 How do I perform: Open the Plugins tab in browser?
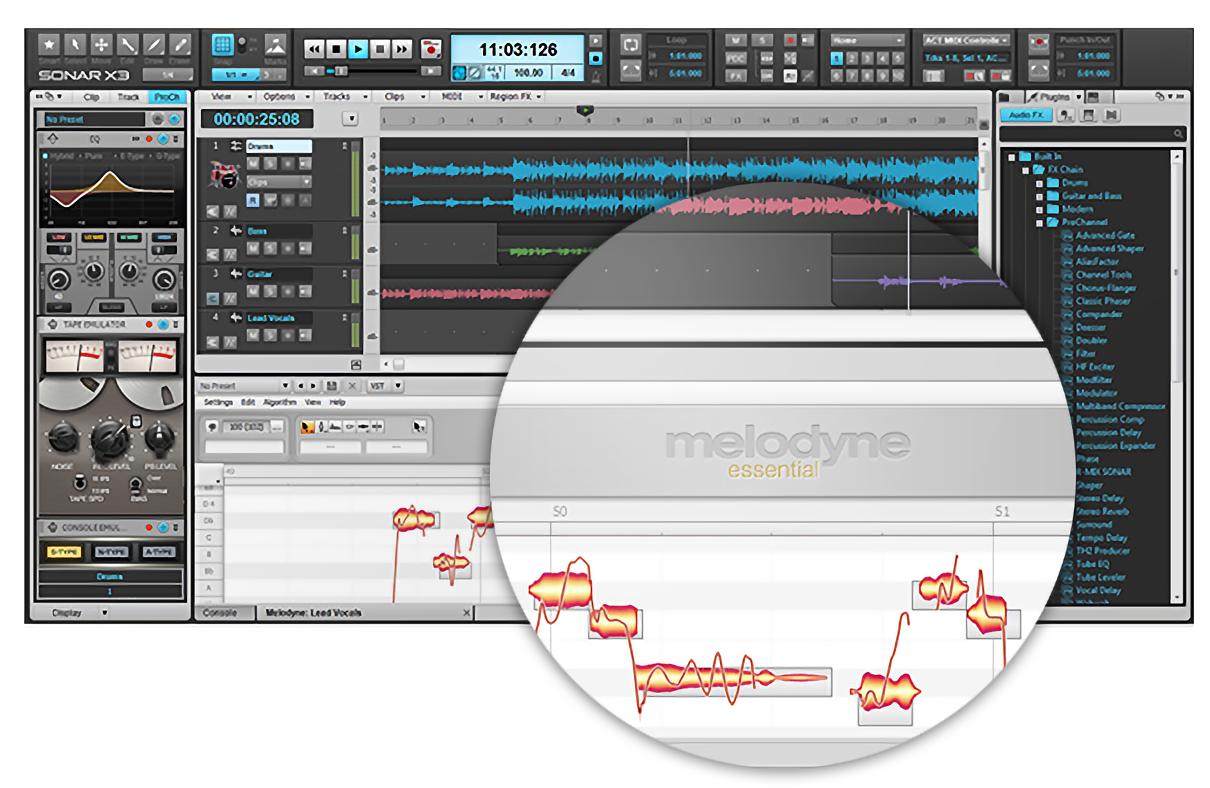(1055, 97)
